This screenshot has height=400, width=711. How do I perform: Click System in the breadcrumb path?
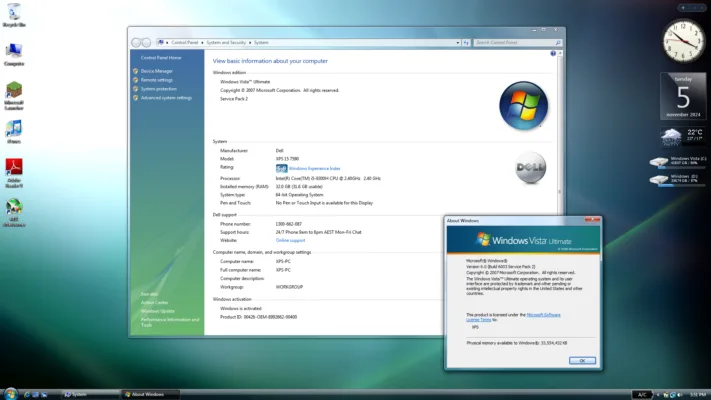[x=261, y=43]
